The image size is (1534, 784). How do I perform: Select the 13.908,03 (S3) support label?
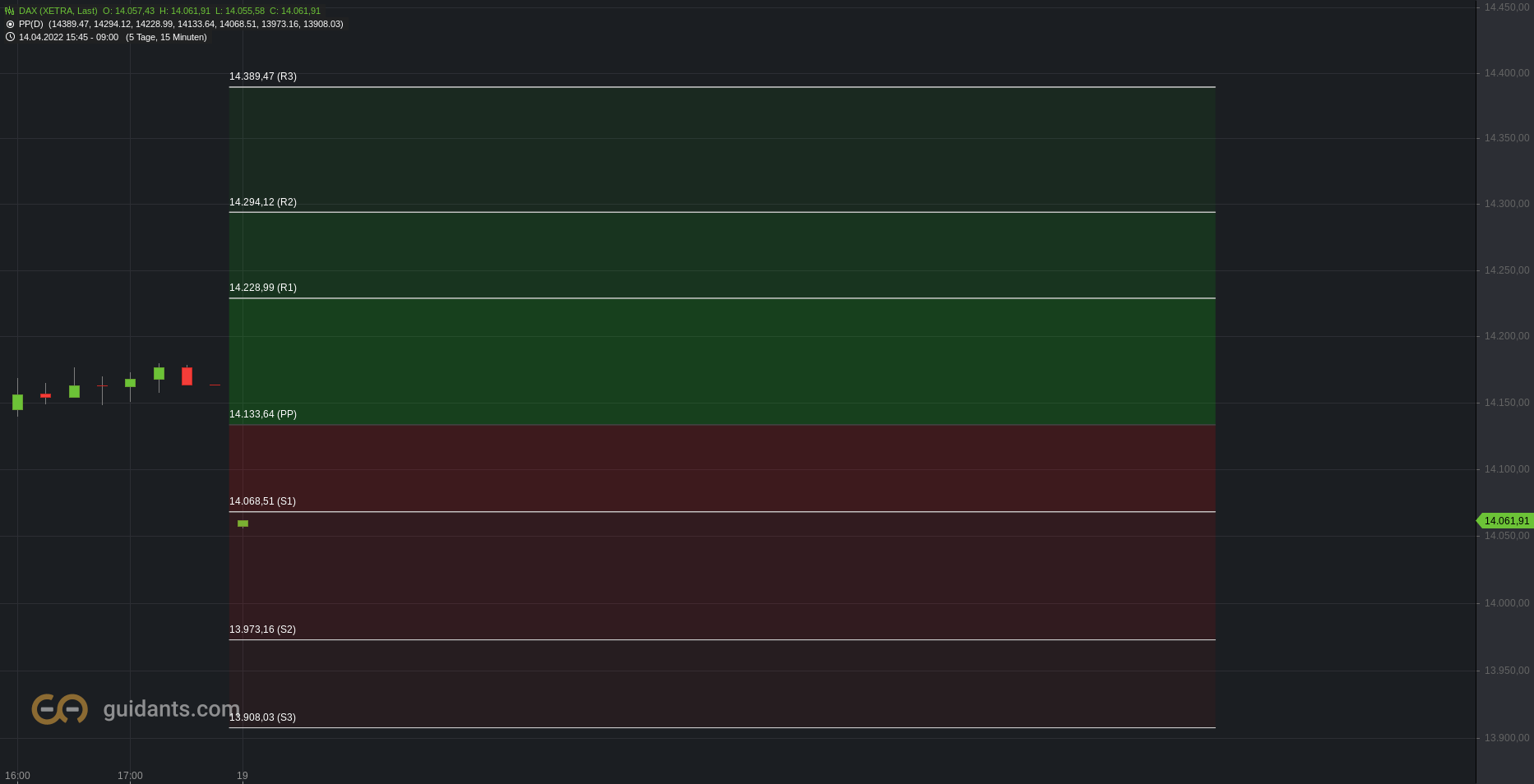tap(262, 717)
